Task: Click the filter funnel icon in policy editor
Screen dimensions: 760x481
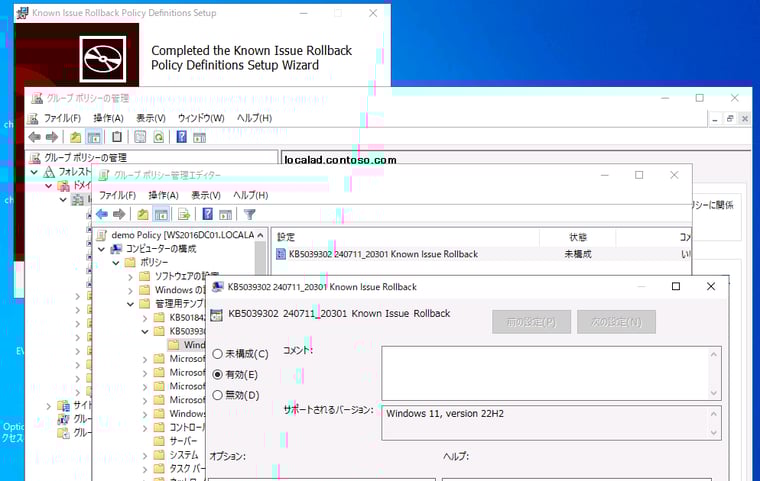Action: [250, 214]
